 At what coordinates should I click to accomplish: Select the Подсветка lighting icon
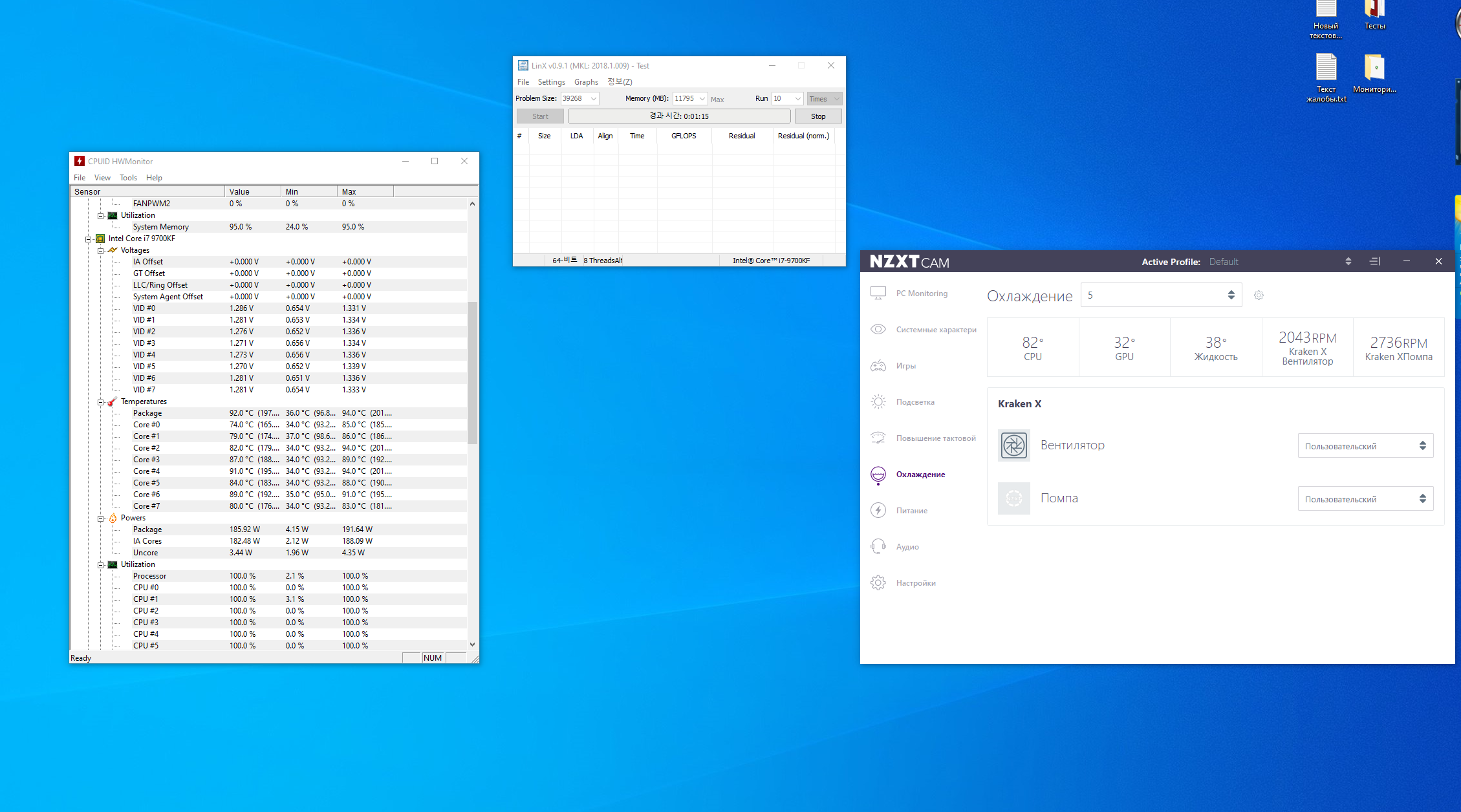click(x=878, y=401)
